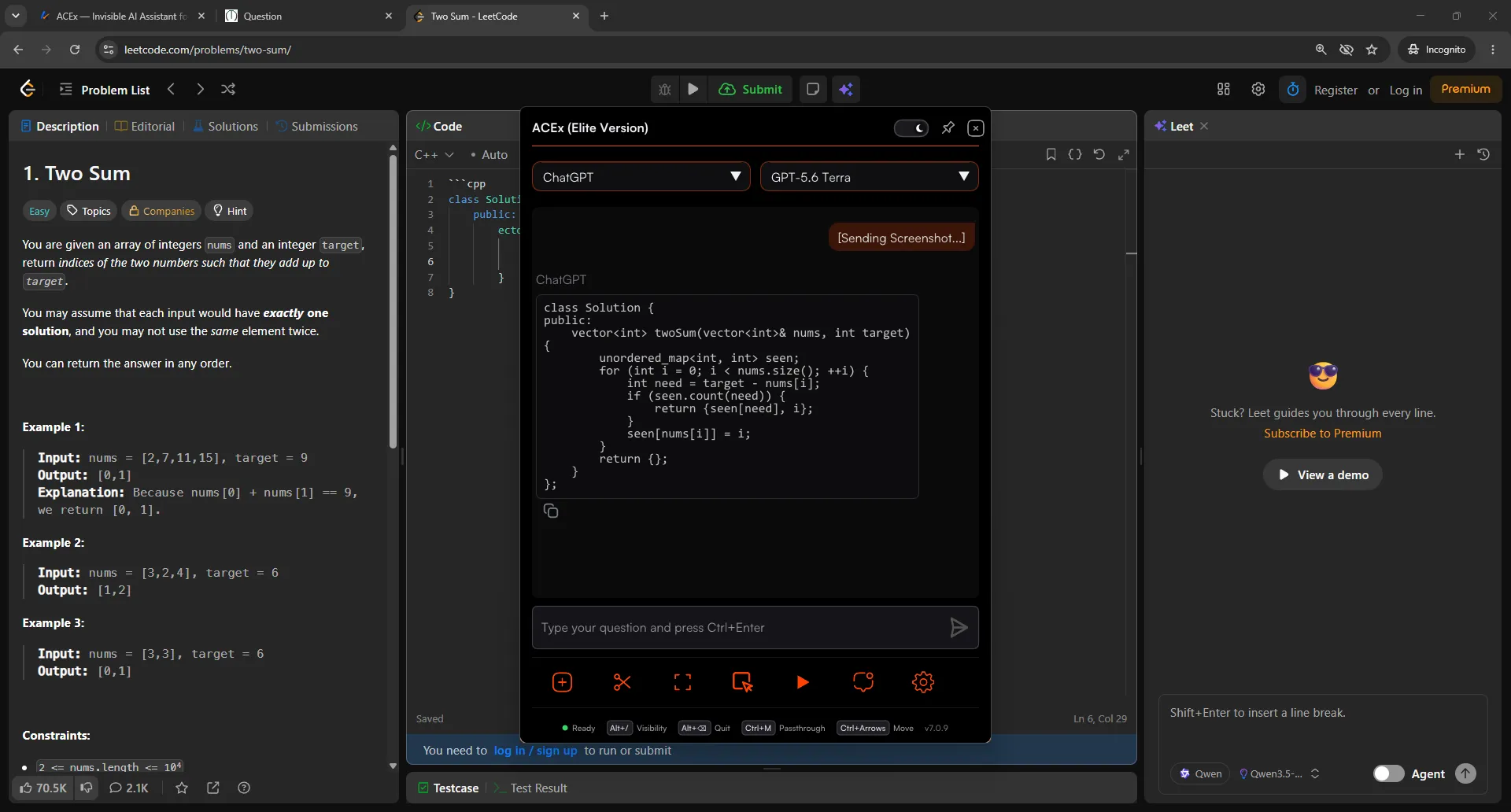This screenshot has height=812, width=1511.
Task: Switch to Test Result tab
Action: pos(531,788)
